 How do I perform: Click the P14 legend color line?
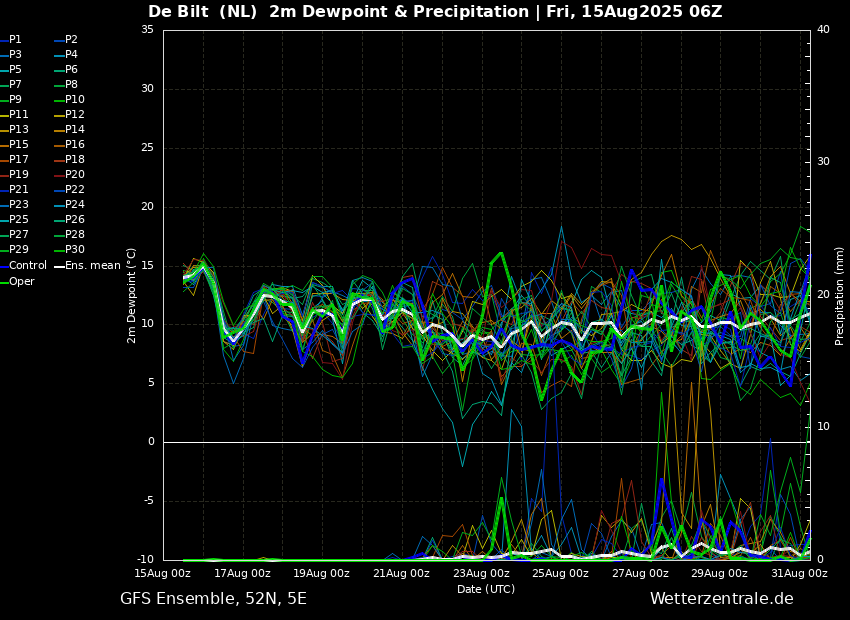60,130
